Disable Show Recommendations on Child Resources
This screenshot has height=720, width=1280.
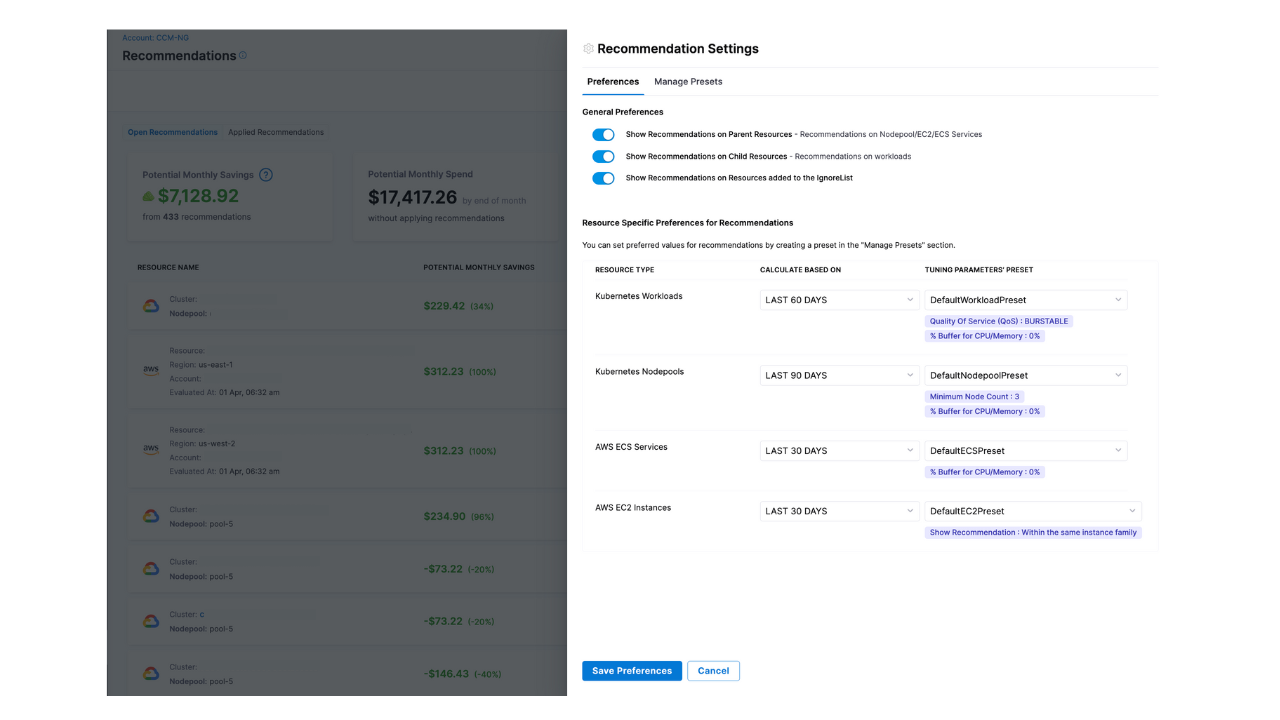(603, 156)
